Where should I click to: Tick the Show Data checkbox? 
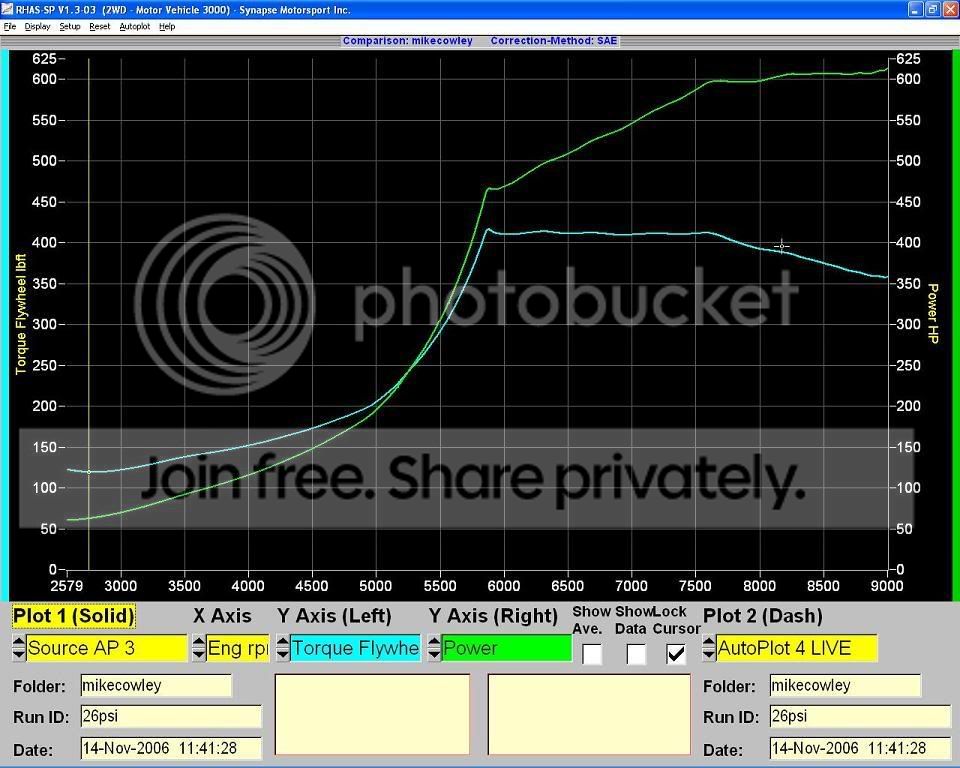(635, 654)
